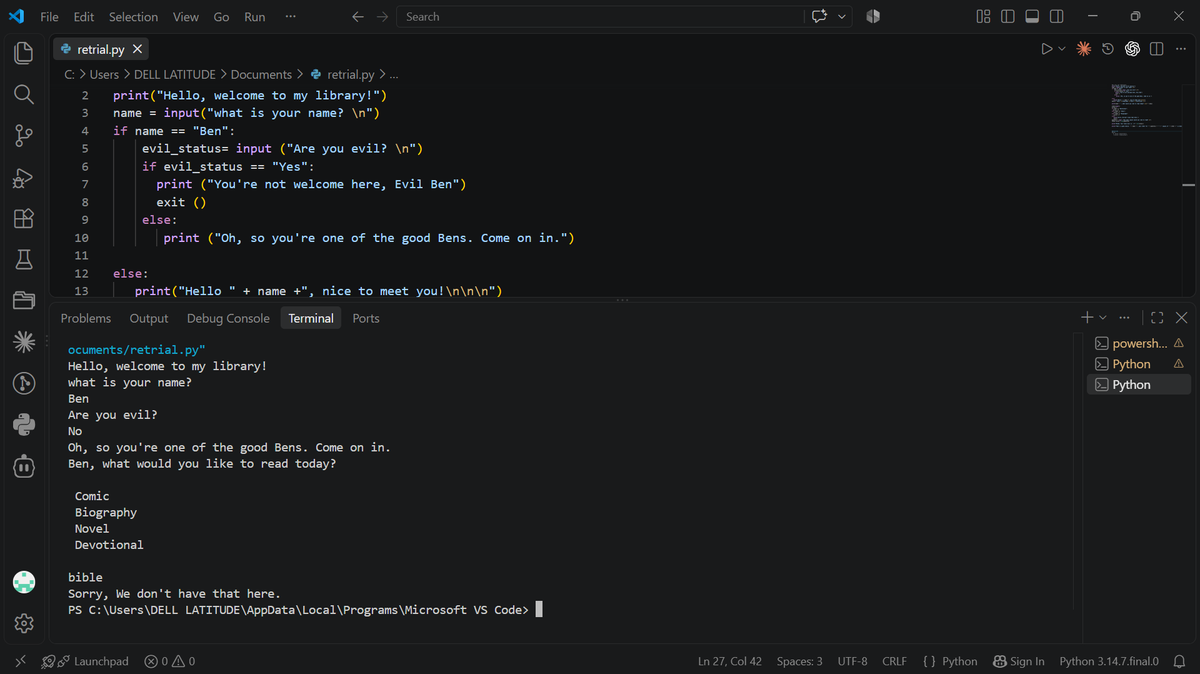
Task: Select the powershell terminal in terminal list
Action: [1139, 343]
